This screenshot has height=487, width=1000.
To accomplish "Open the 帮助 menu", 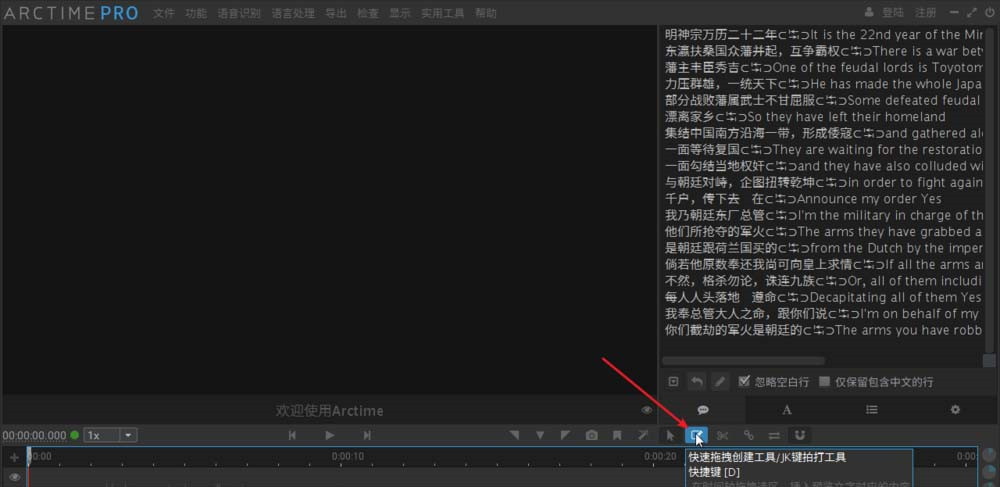I will [x=485, y=13].
